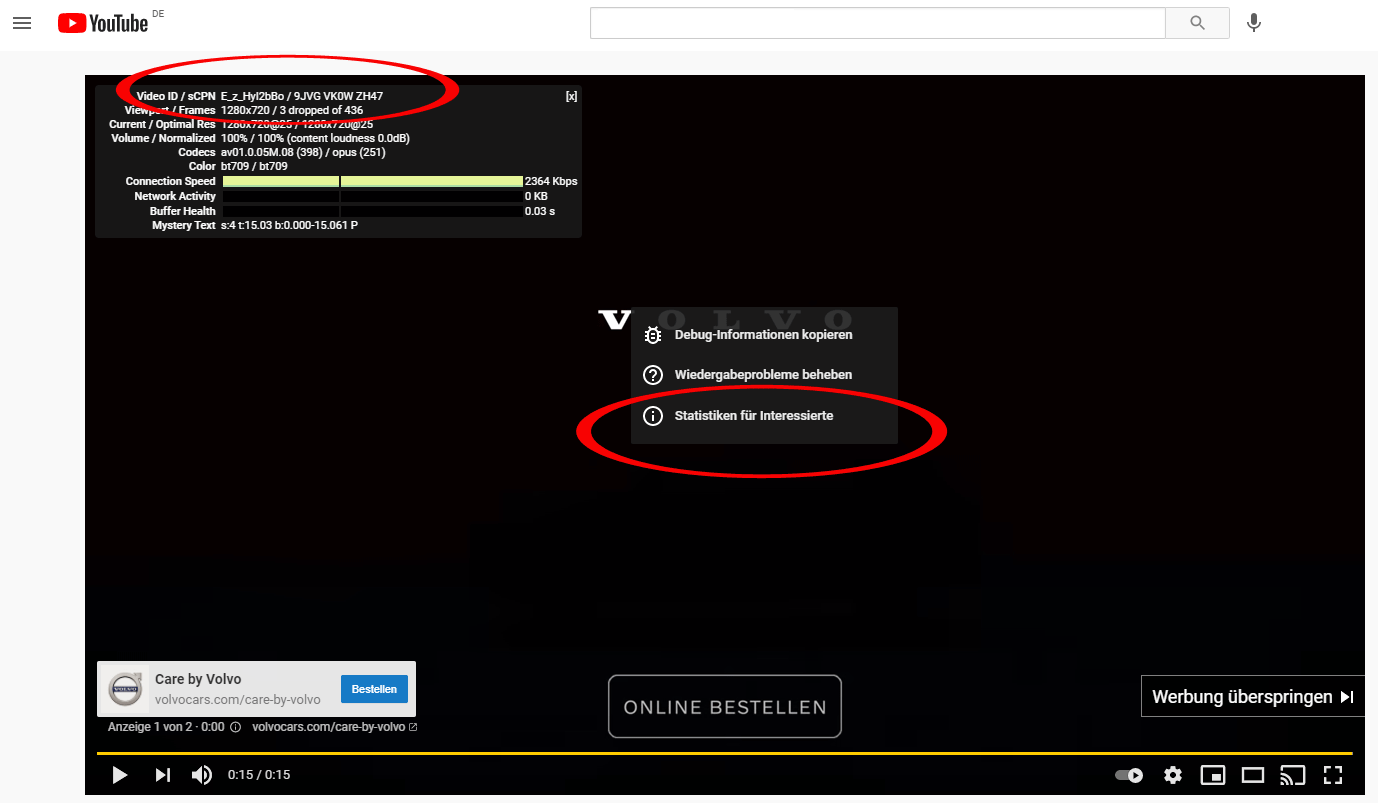
Task: Skip ad with Werbung überspringen
Action: coord(1252,697)
